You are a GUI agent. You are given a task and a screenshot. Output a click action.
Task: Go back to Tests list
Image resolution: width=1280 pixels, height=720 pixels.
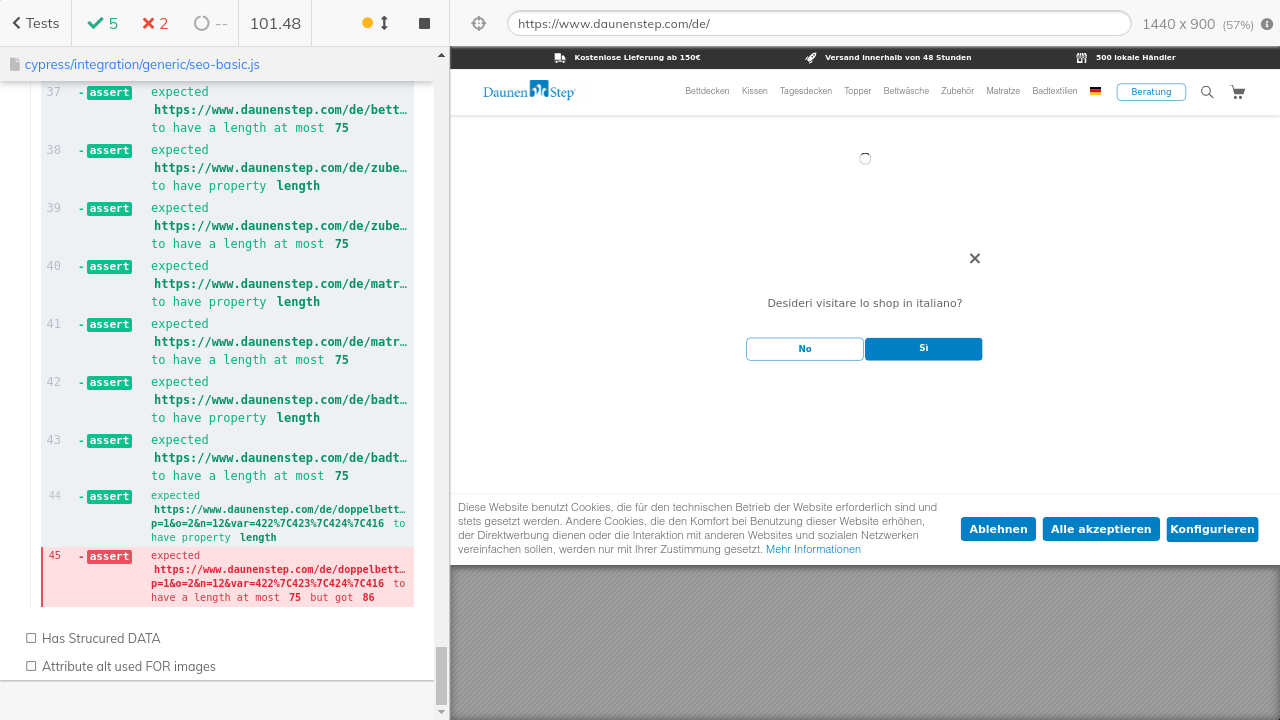click(36, 23)
